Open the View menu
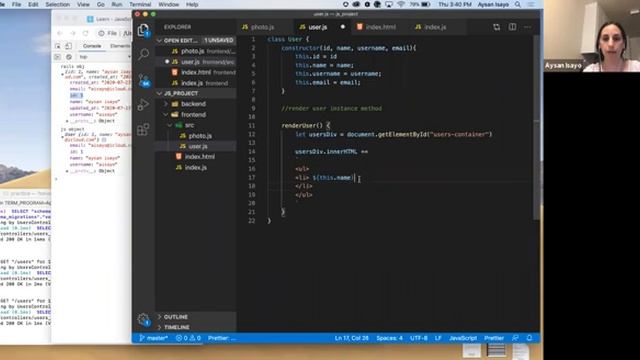 pyautogui.click(x=83, y=4)
